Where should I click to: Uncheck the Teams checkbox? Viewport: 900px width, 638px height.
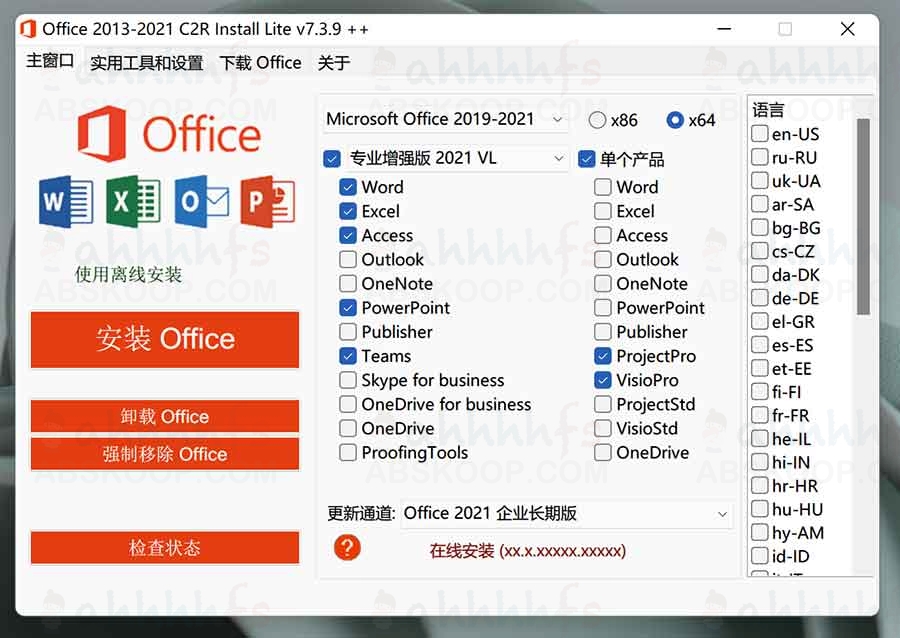pos(349,356)
